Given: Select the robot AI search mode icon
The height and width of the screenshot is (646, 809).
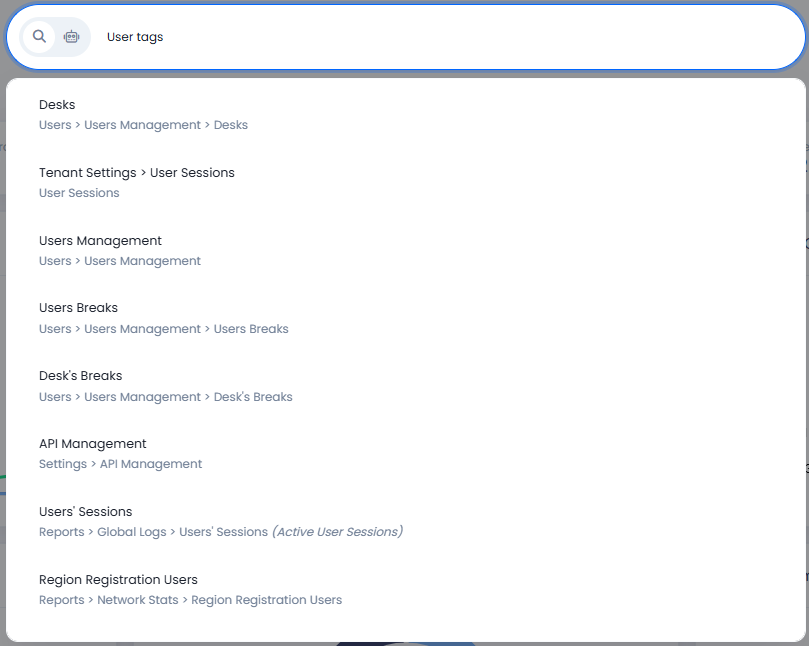Looking at the screenshot, I should pyautogui.click(x=70, y=36).
